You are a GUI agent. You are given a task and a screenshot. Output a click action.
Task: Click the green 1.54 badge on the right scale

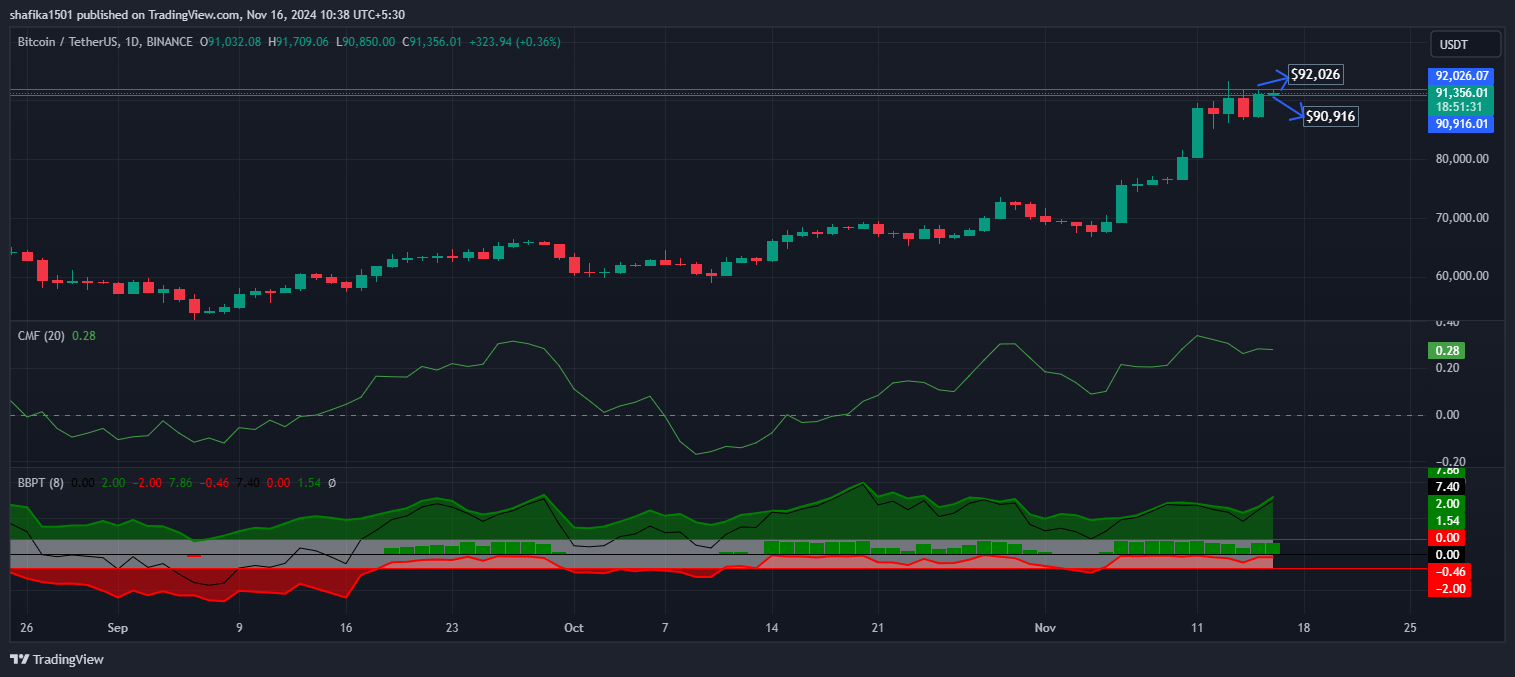tap(1447, 521)
